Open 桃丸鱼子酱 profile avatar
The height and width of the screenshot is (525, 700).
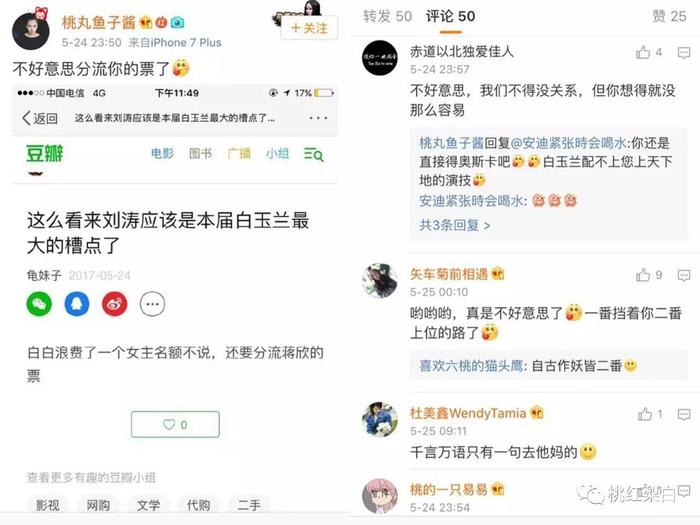(x=31, y=31)
